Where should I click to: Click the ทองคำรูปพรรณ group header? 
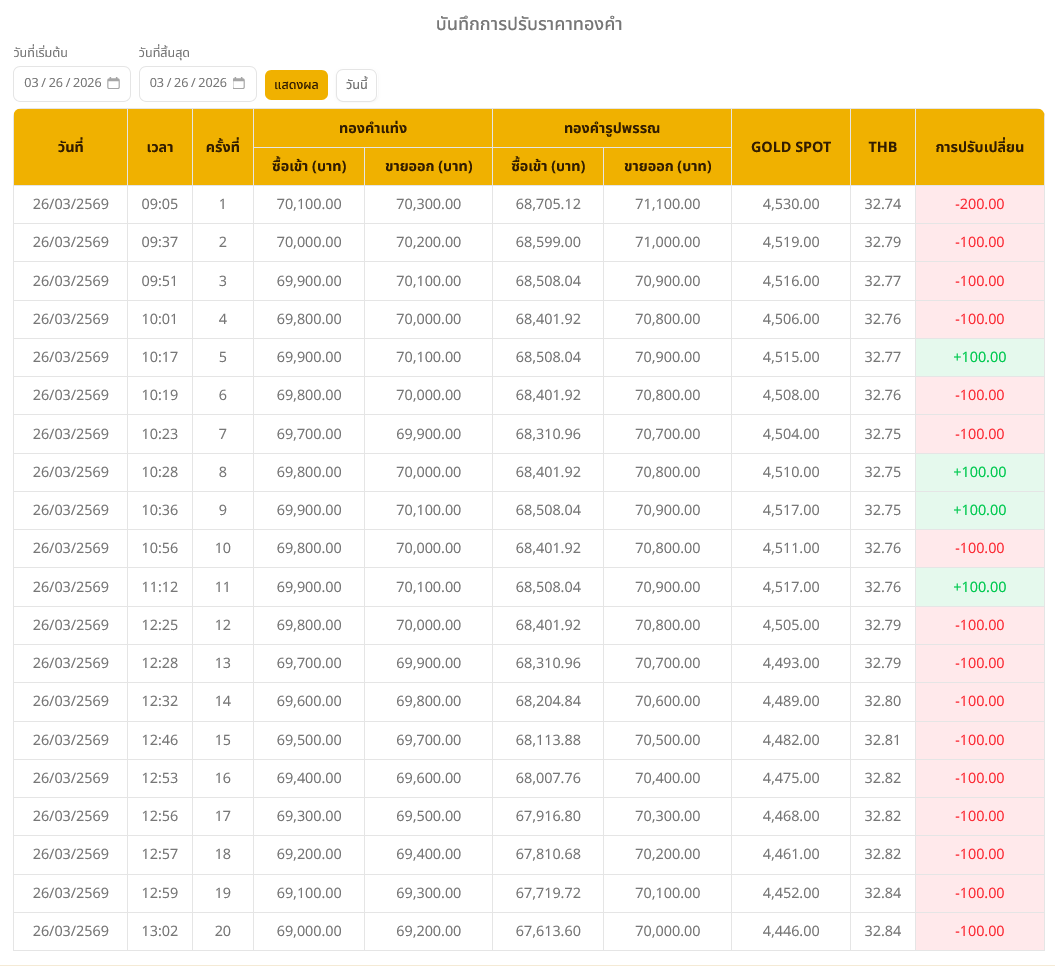click(611, 128)
